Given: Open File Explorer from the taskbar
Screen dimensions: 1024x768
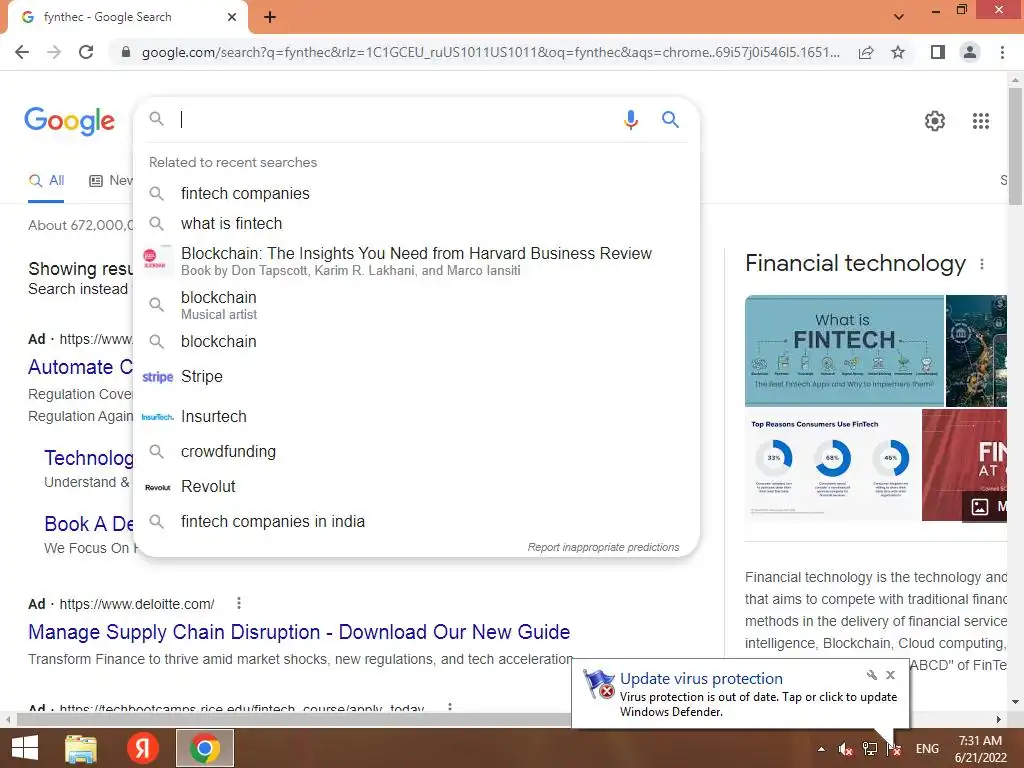Looking at the screenshot, I should pyautogui.click(x=80, y=748).
